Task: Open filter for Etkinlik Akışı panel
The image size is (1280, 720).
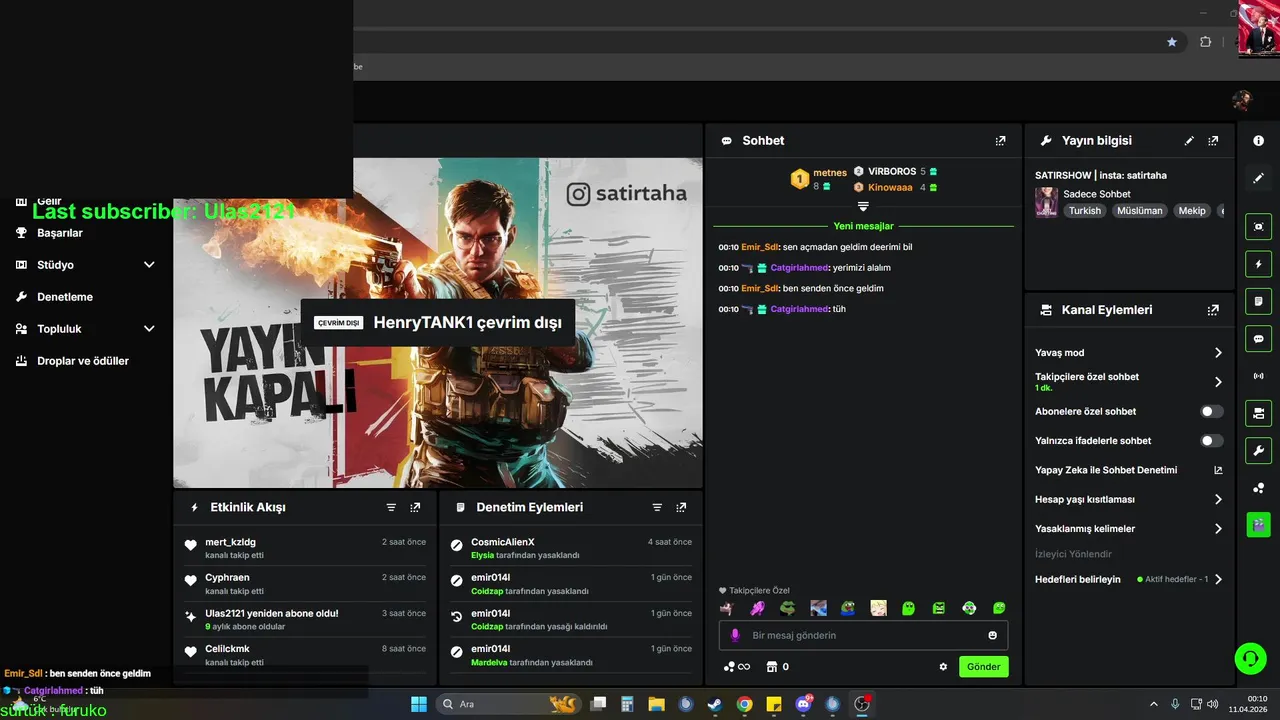Action: coord(391,507)
